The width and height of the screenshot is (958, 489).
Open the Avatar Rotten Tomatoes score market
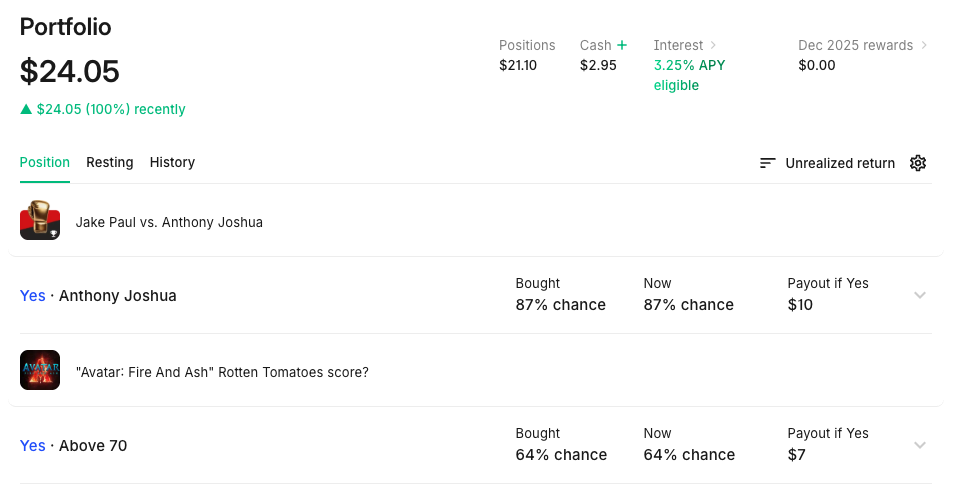coord(222,372)
